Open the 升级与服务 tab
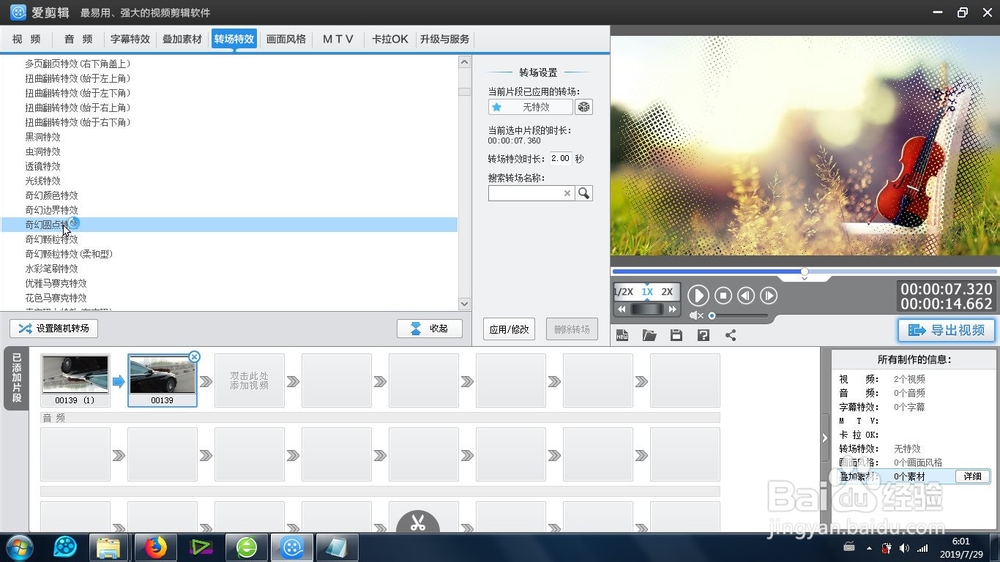 445,39
